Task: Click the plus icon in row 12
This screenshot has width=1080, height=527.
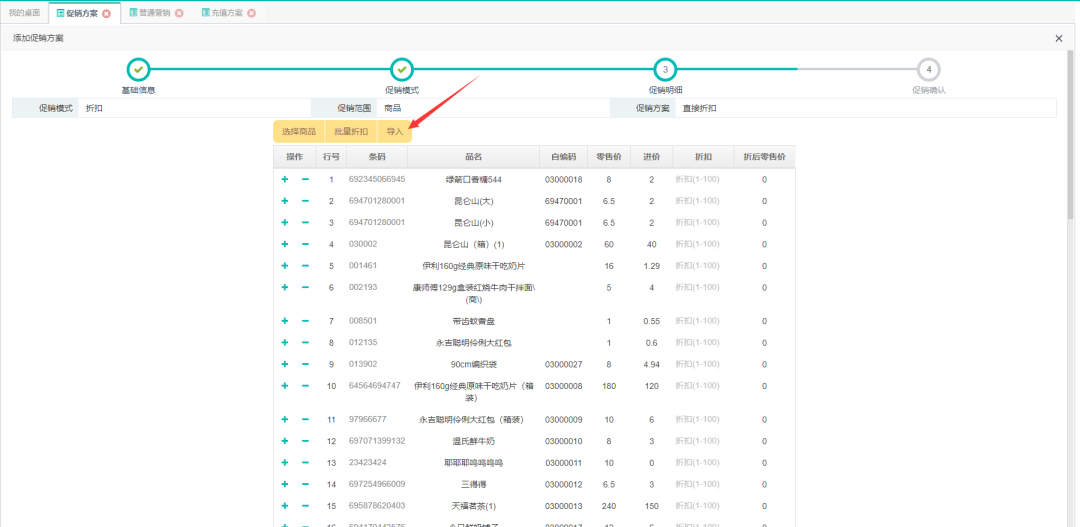Action: pos(284,441)
